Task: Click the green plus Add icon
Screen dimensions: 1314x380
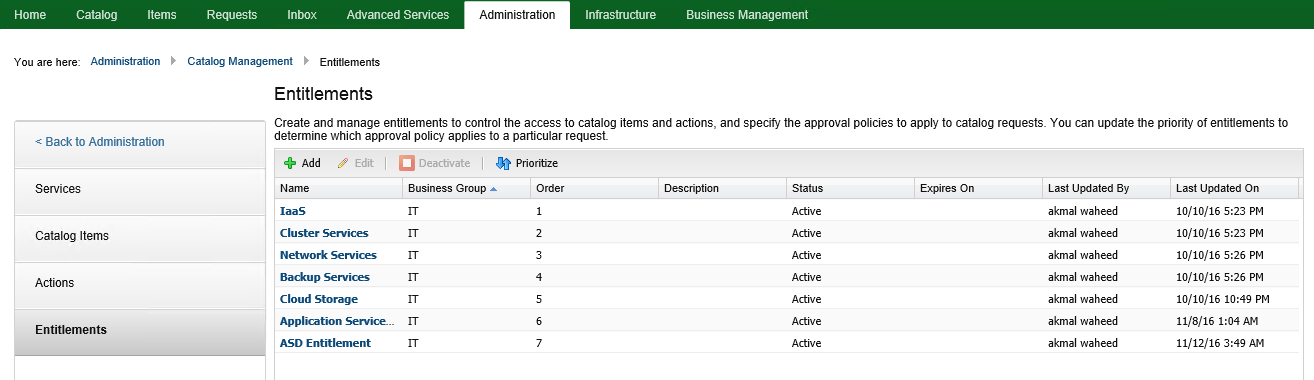Action: [290, 163]
